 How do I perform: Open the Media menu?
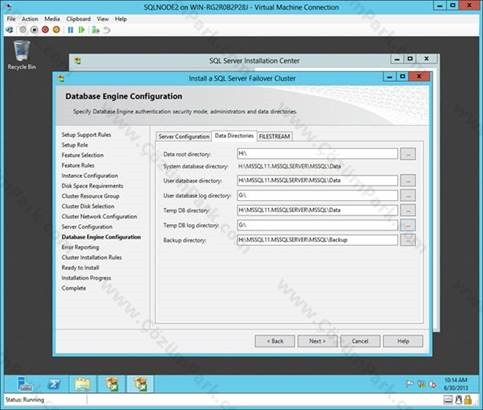(52, 19)
